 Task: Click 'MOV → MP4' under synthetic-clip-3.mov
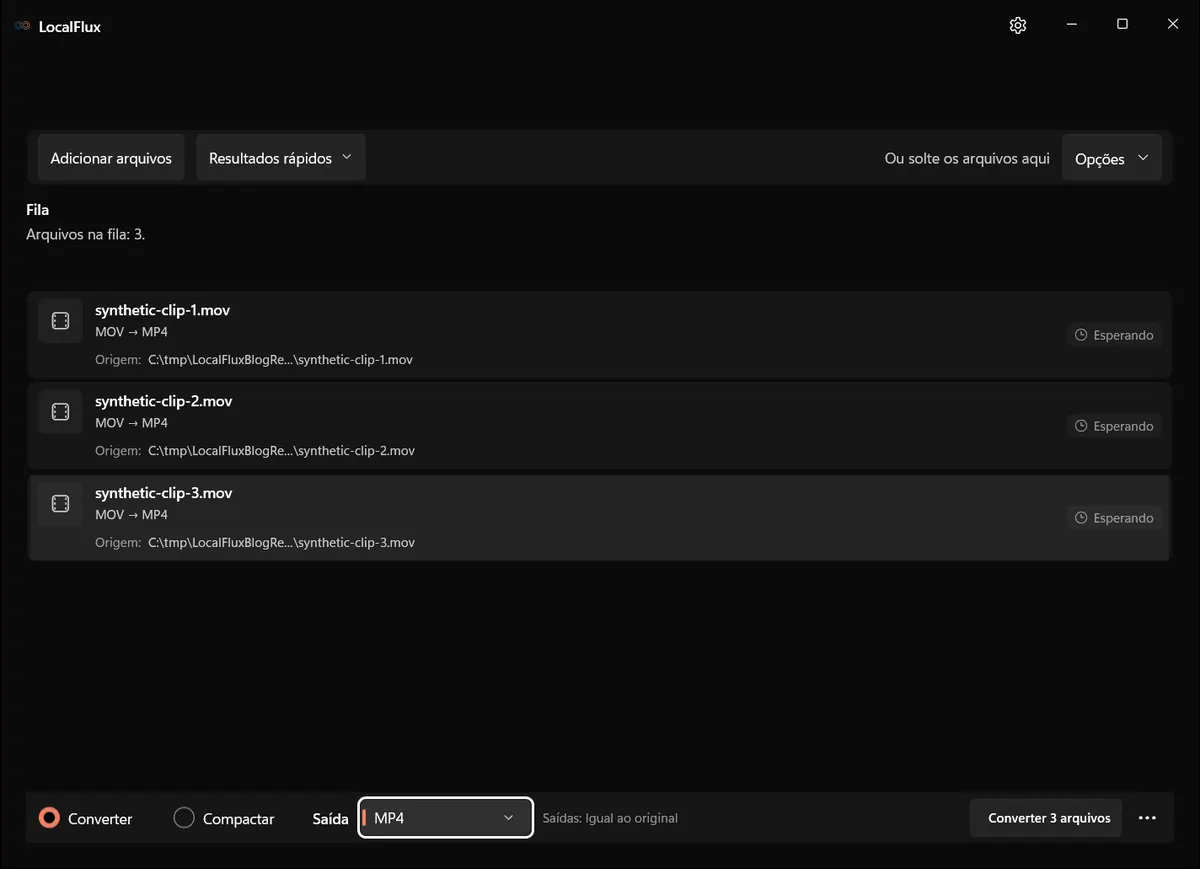point(131,515)
